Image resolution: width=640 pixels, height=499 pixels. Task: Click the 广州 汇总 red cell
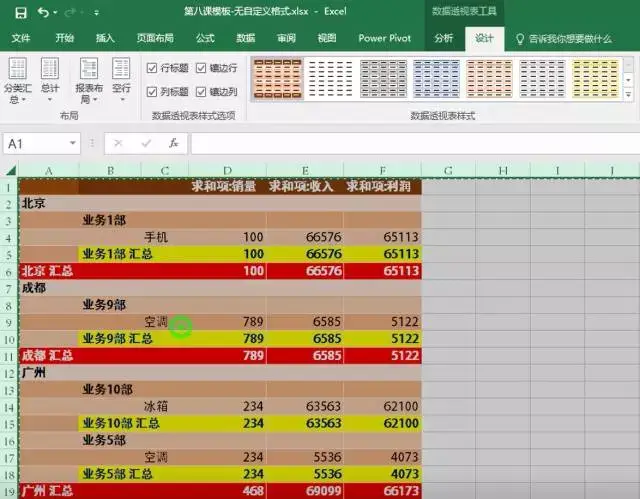tap(49, 490)
